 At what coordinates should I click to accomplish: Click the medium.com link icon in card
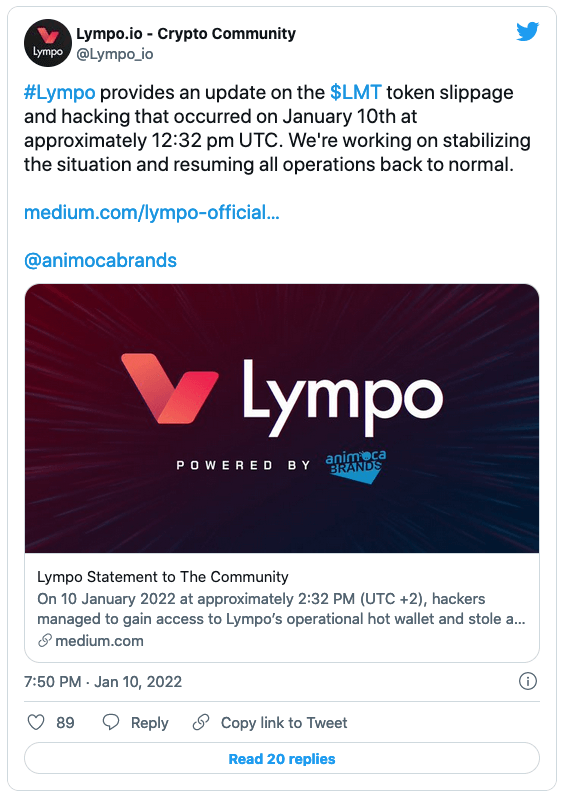click(x=45, y=641)
